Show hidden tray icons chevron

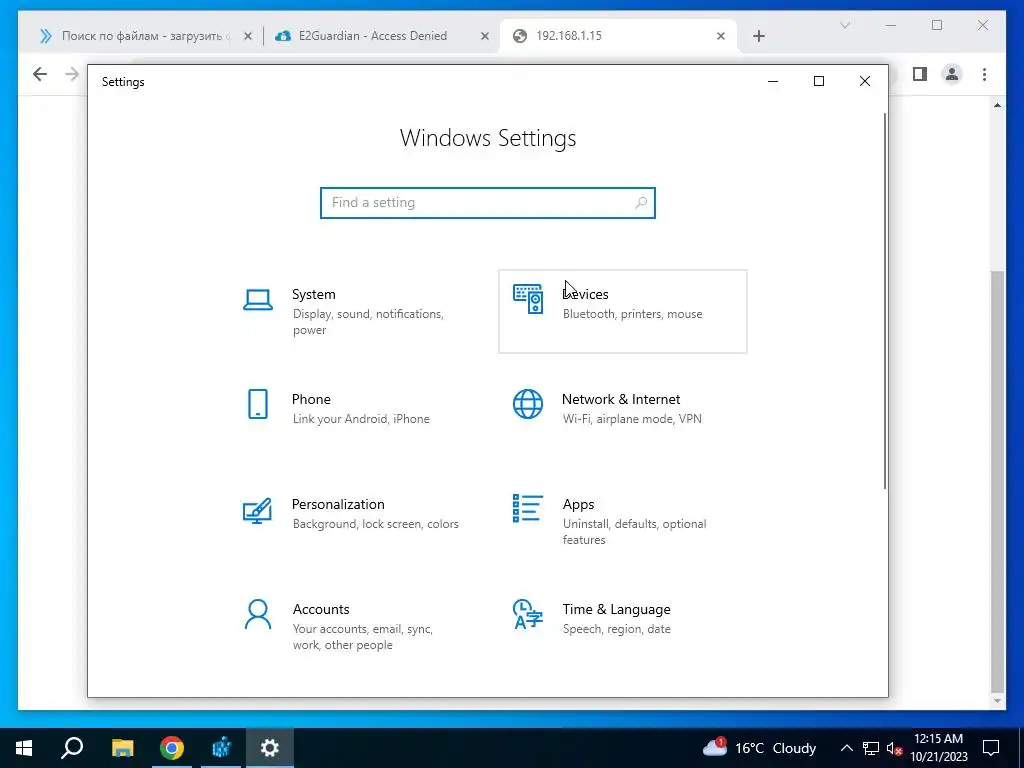click(x=846, y=748)
